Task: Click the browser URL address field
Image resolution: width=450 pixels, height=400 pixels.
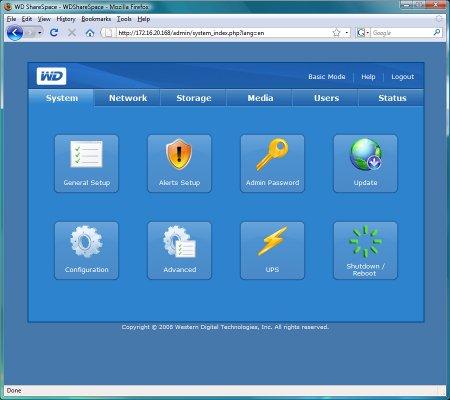Action: [x=224, y=33]
